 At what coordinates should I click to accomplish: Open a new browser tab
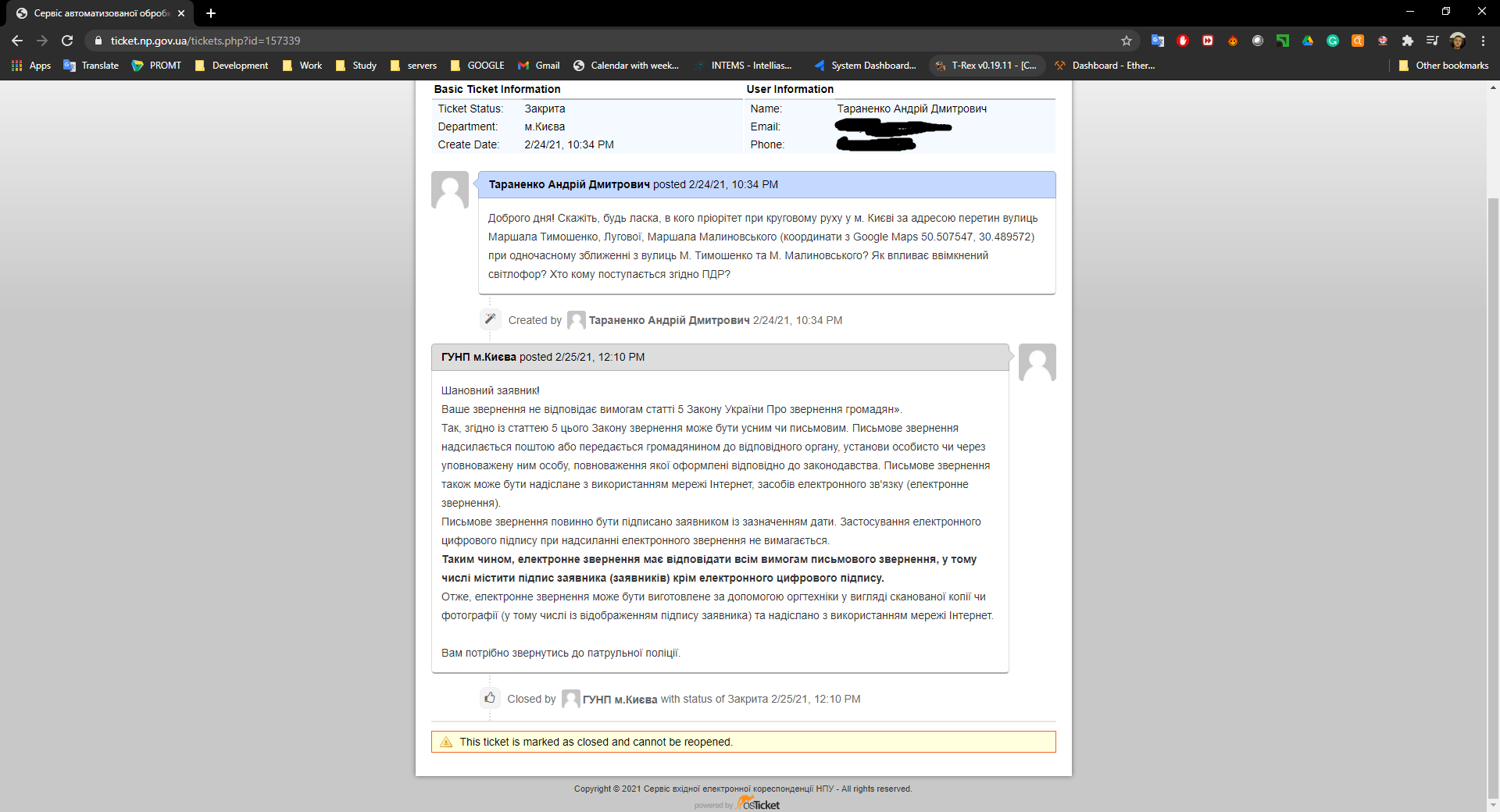211,13
